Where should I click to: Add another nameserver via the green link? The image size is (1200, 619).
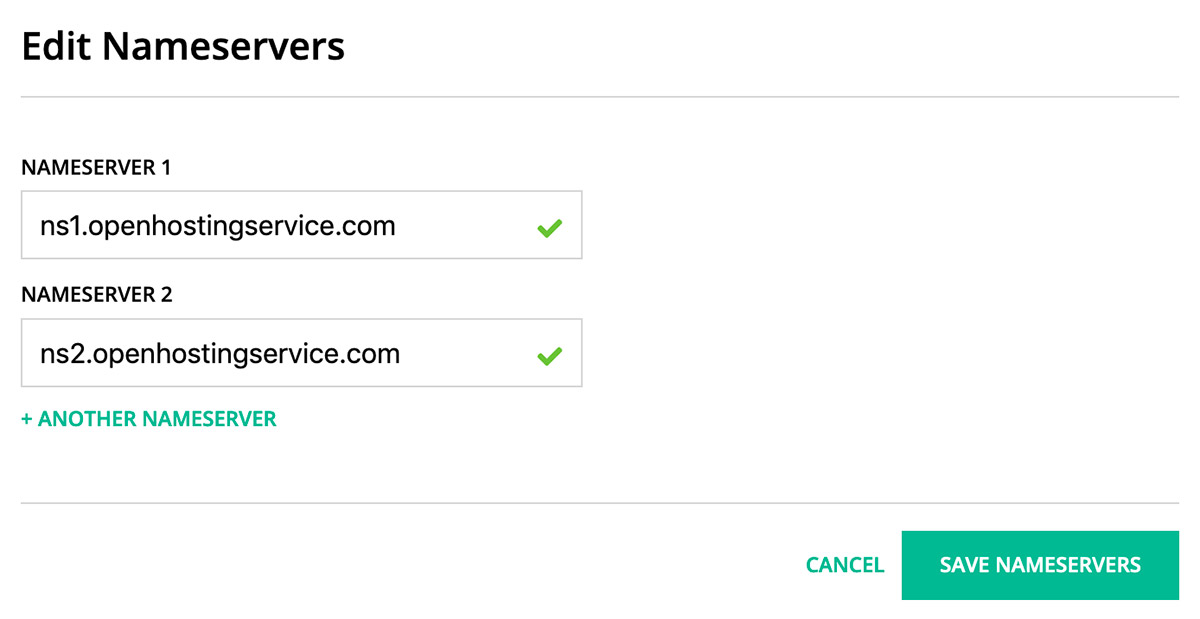149,419
